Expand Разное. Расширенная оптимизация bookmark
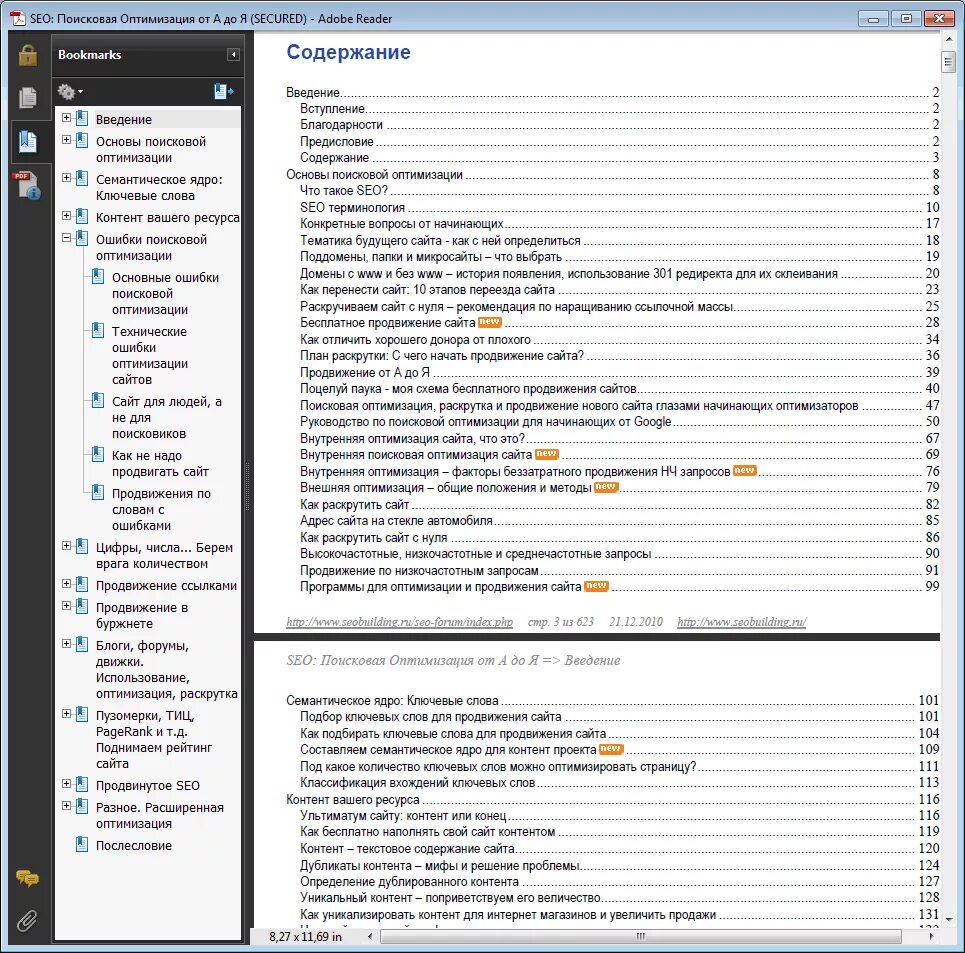965x953 pixels. (66, 806)
